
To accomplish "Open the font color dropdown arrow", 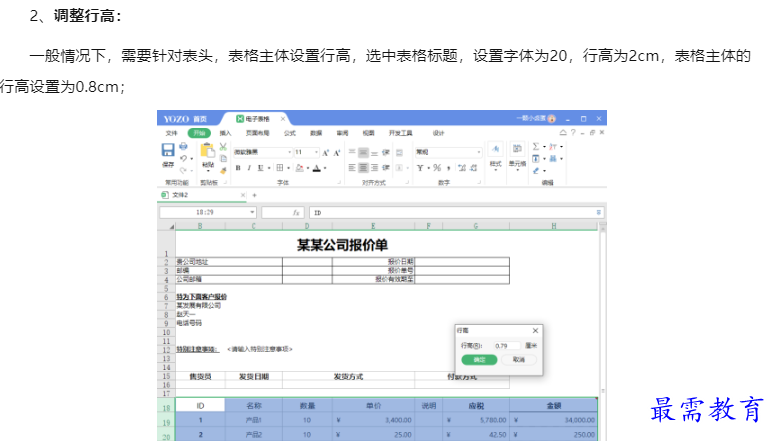I will click(325, 168).
